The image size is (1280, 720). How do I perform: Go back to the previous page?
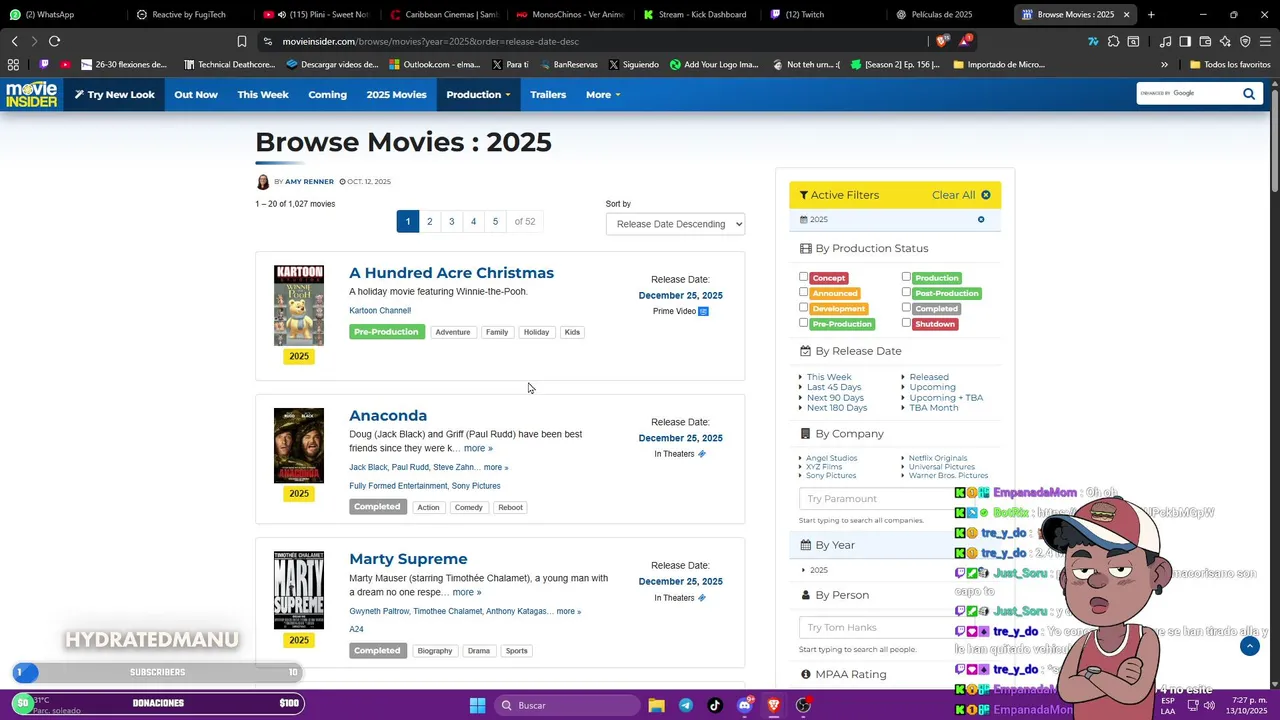[14, 41]
